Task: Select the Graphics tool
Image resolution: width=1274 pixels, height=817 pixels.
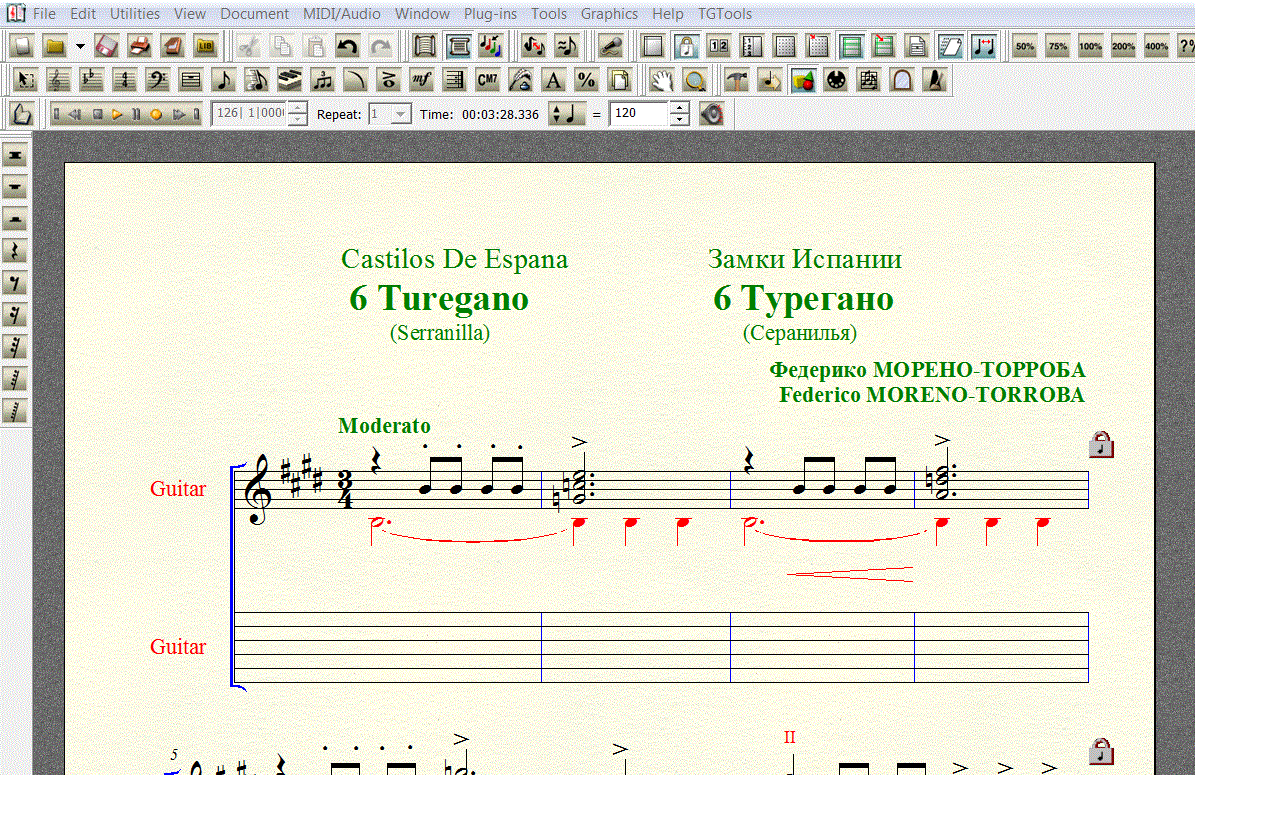Action: [803, 80]
